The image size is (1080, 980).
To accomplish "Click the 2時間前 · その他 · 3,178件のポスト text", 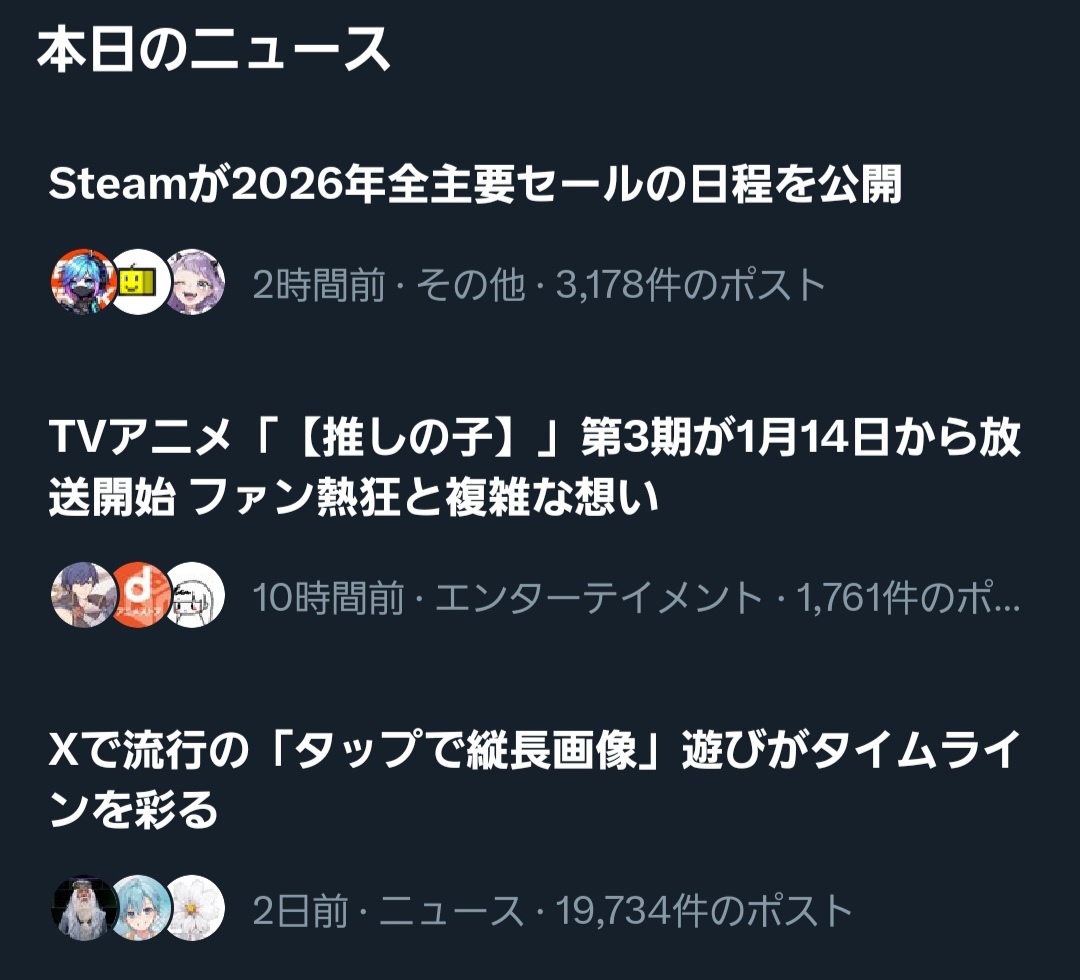I will pos(539,284).
